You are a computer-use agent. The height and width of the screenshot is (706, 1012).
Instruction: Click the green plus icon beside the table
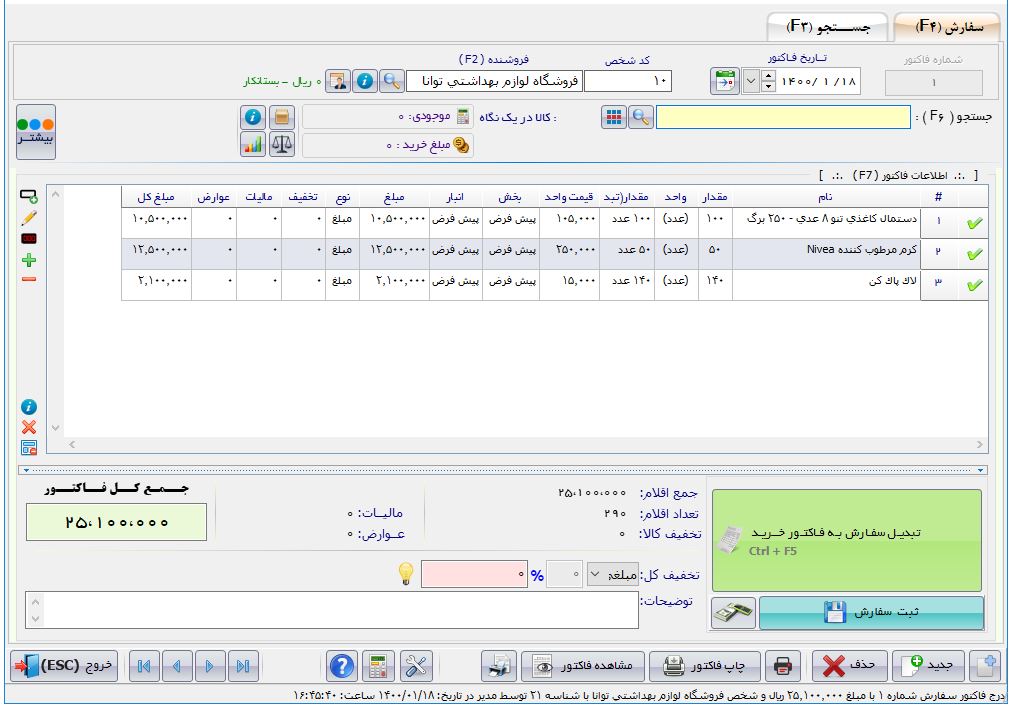[x=29, y=259]
